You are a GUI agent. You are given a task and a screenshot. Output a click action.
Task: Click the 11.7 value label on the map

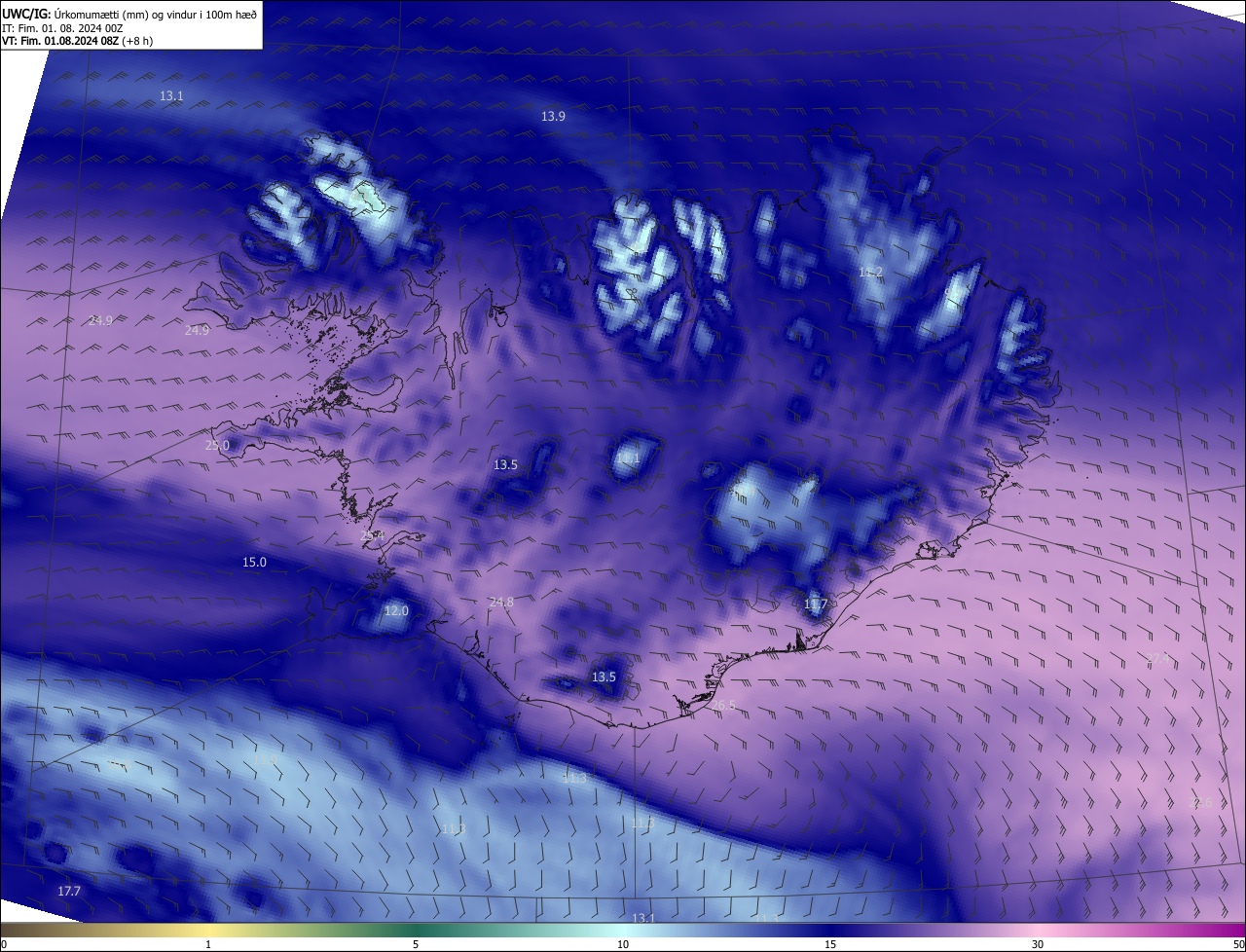pyautogui.click(x=816, y=604)
